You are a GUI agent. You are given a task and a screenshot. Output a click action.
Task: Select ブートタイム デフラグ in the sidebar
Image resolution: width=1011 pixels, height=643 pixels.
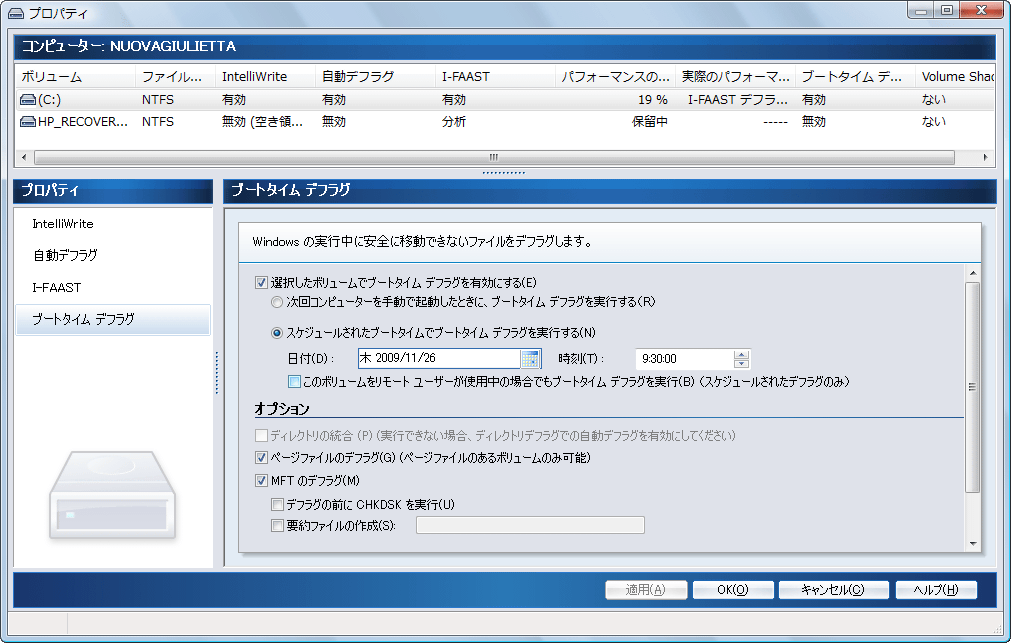[x=113, y=319]
